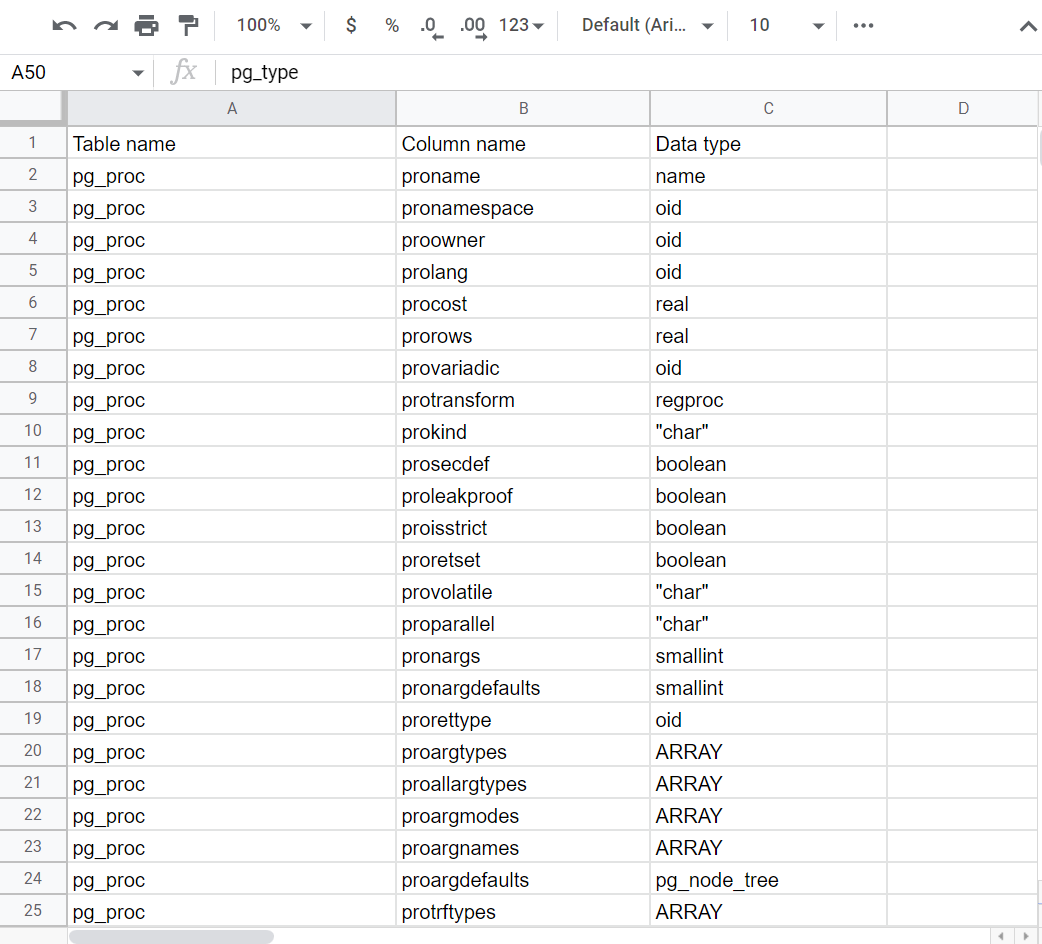Print the spreadsheet using printer icon
The height and width of the screenshot is (944, 1042).
pyautogui.click(x=146, y=26)
